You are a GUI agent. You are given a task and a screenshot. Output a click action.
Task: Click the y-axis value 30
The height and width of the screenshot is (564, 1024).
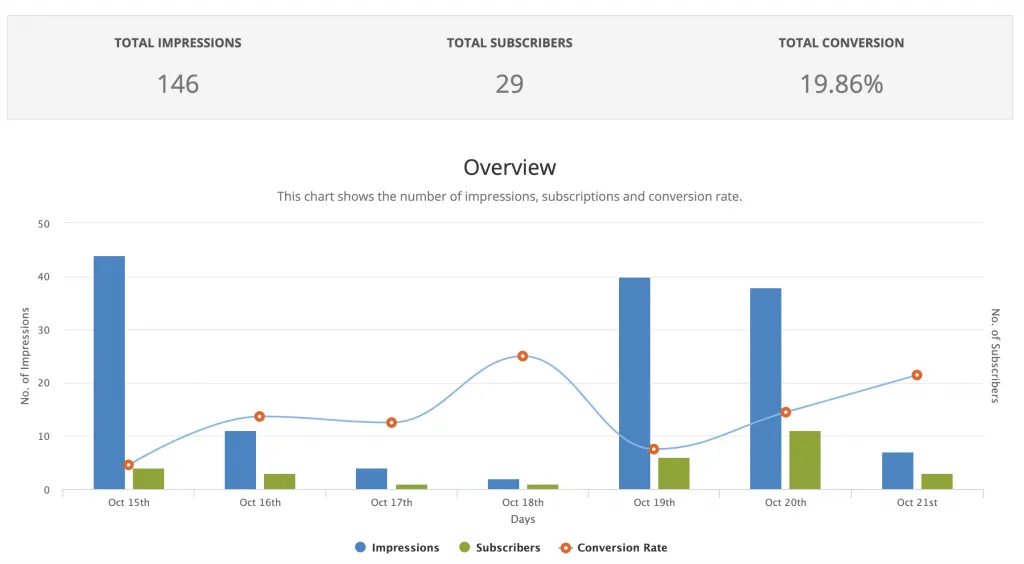pyautogui.click(x=44, y=330)
